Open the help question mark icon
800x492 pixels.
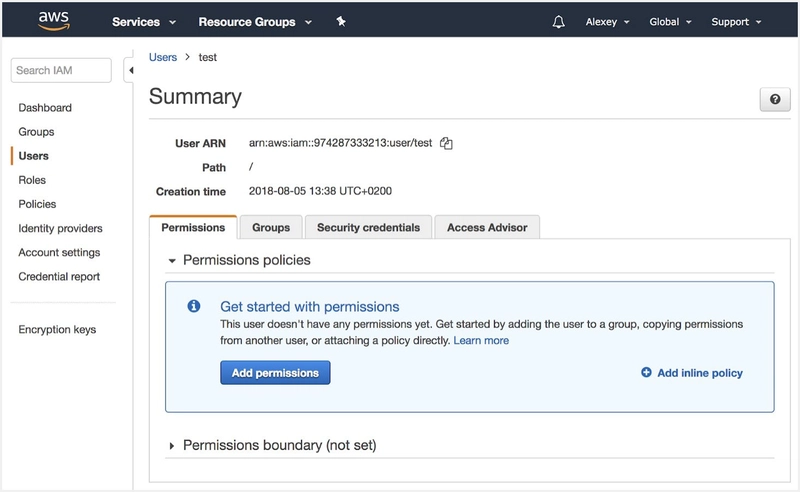[774, 99]
